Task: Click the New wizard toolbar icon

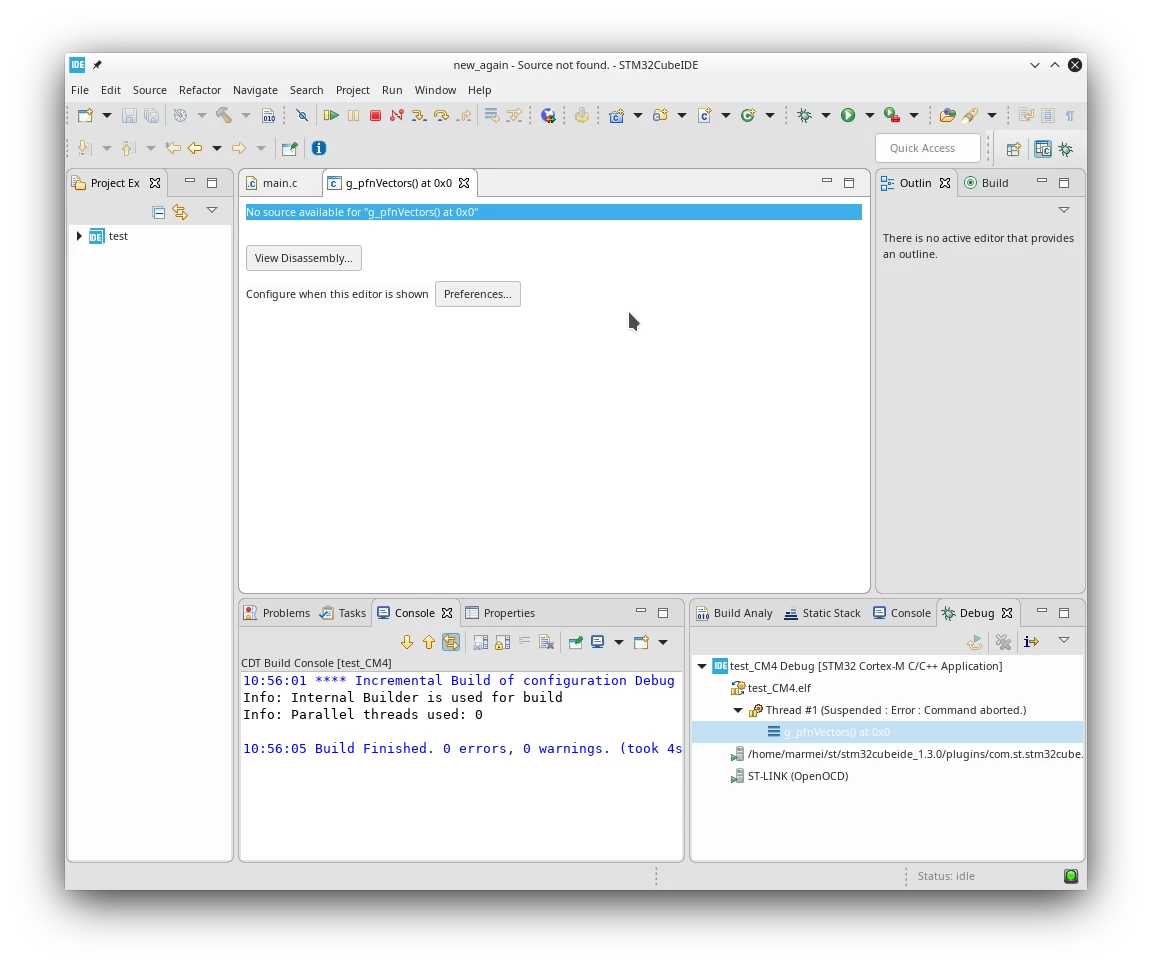Action: click(x=85, y=115)
